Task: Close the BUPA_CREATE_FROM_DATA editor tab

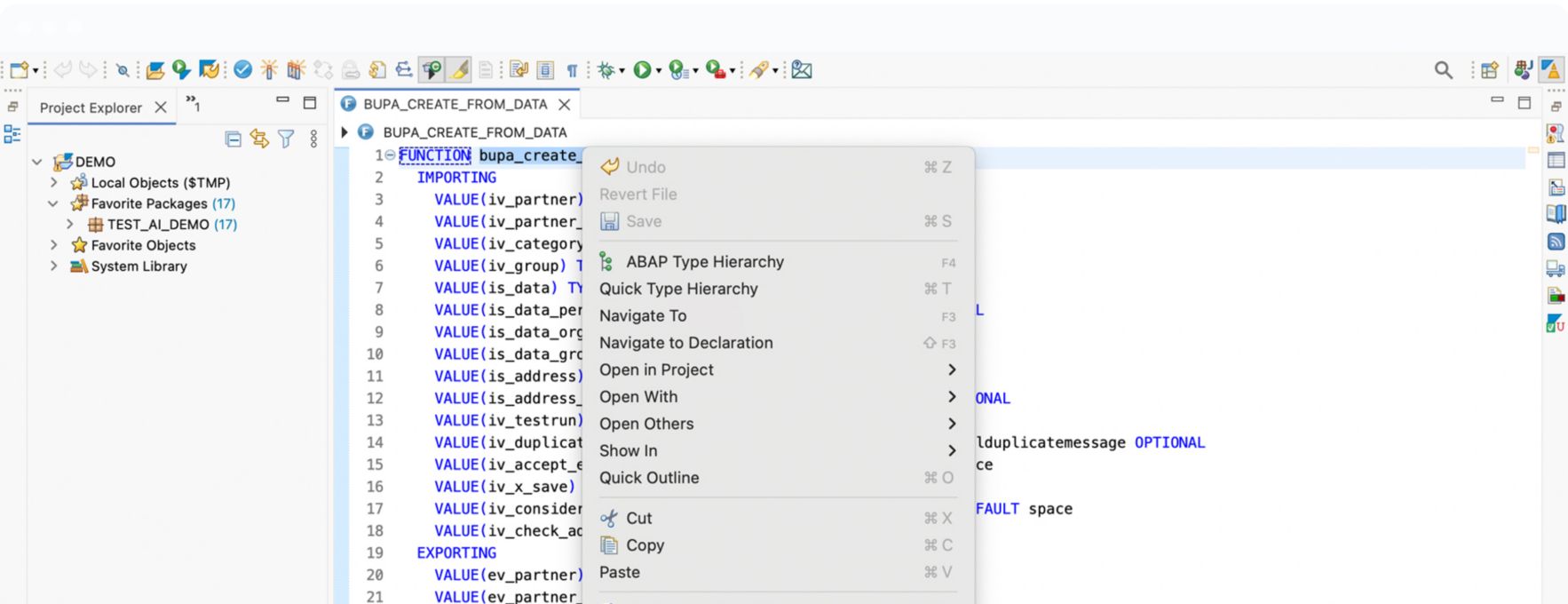Action: (x=564, y=105)
